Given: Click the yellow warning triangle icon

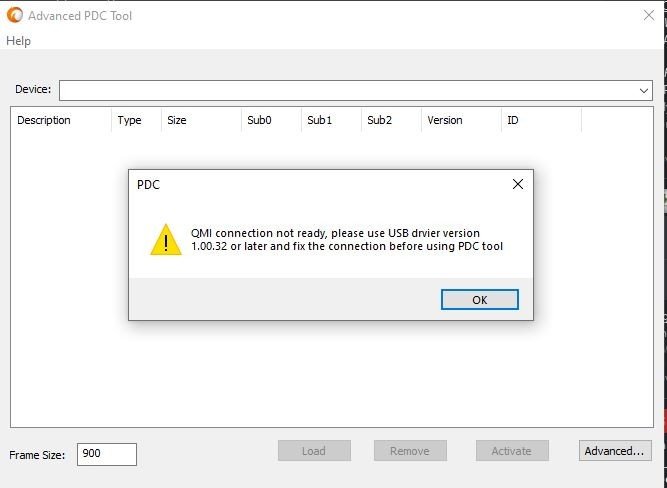Looking at the screenshot, I should 166,240.
